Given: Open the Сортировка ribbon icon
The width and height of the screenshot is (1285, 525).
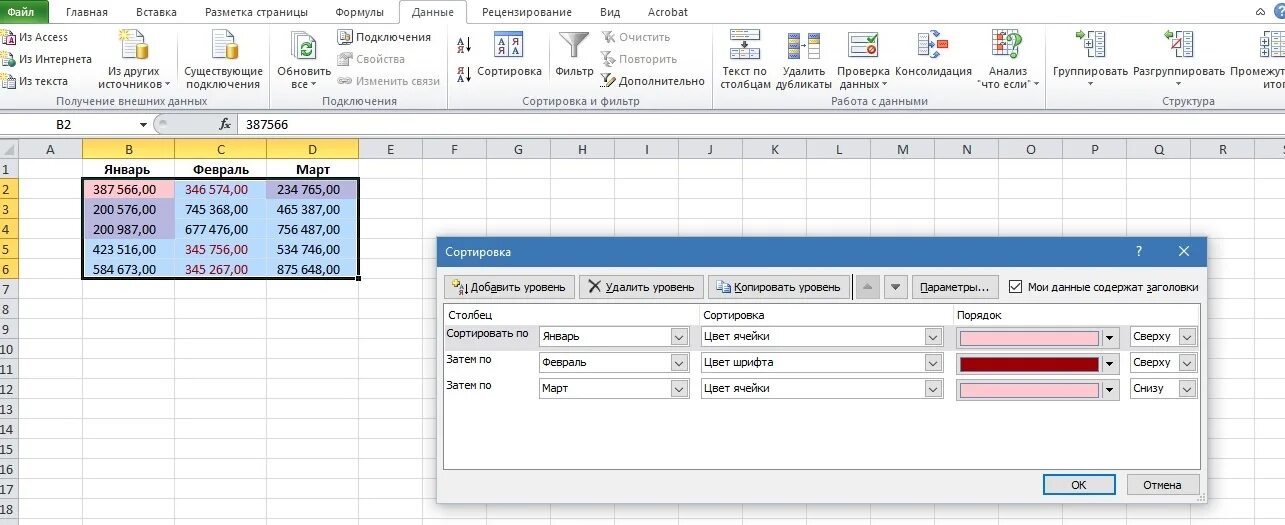Looking at the screenshot, I should 509,55.
